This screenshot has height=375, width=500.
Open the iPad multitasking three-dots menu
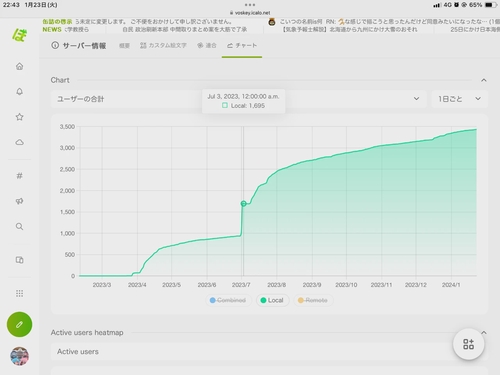tap(250, 5)
